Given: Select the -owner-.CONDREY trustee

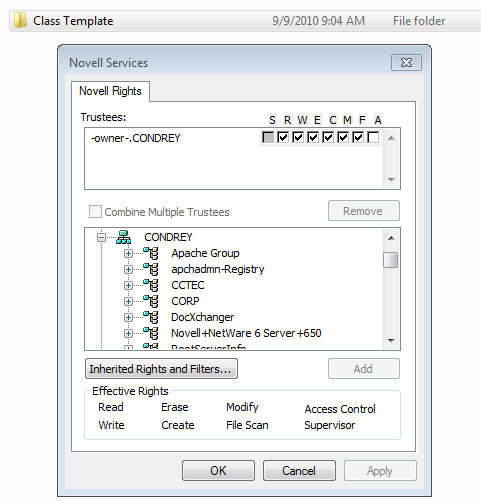Looking at the screenshot, I should point(136,138).
